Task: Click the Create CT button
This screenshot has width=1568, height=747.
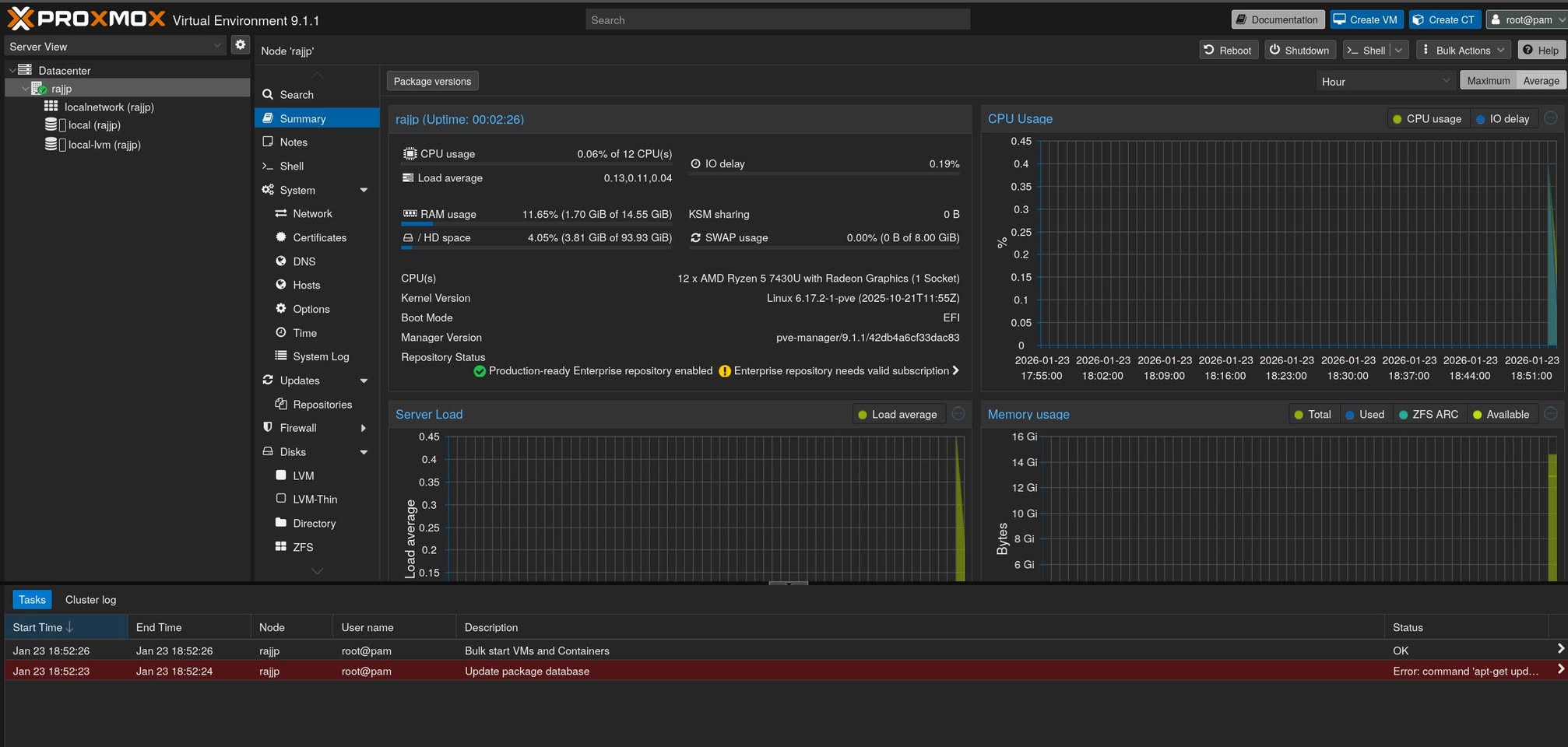Action: click(1444, 19)
